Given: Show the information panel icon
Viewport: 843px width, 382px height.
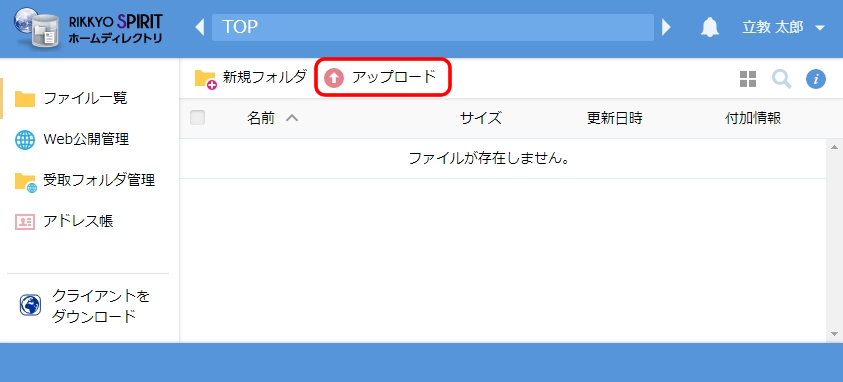Looking at the screenshot, I should (x=816, y=79).
